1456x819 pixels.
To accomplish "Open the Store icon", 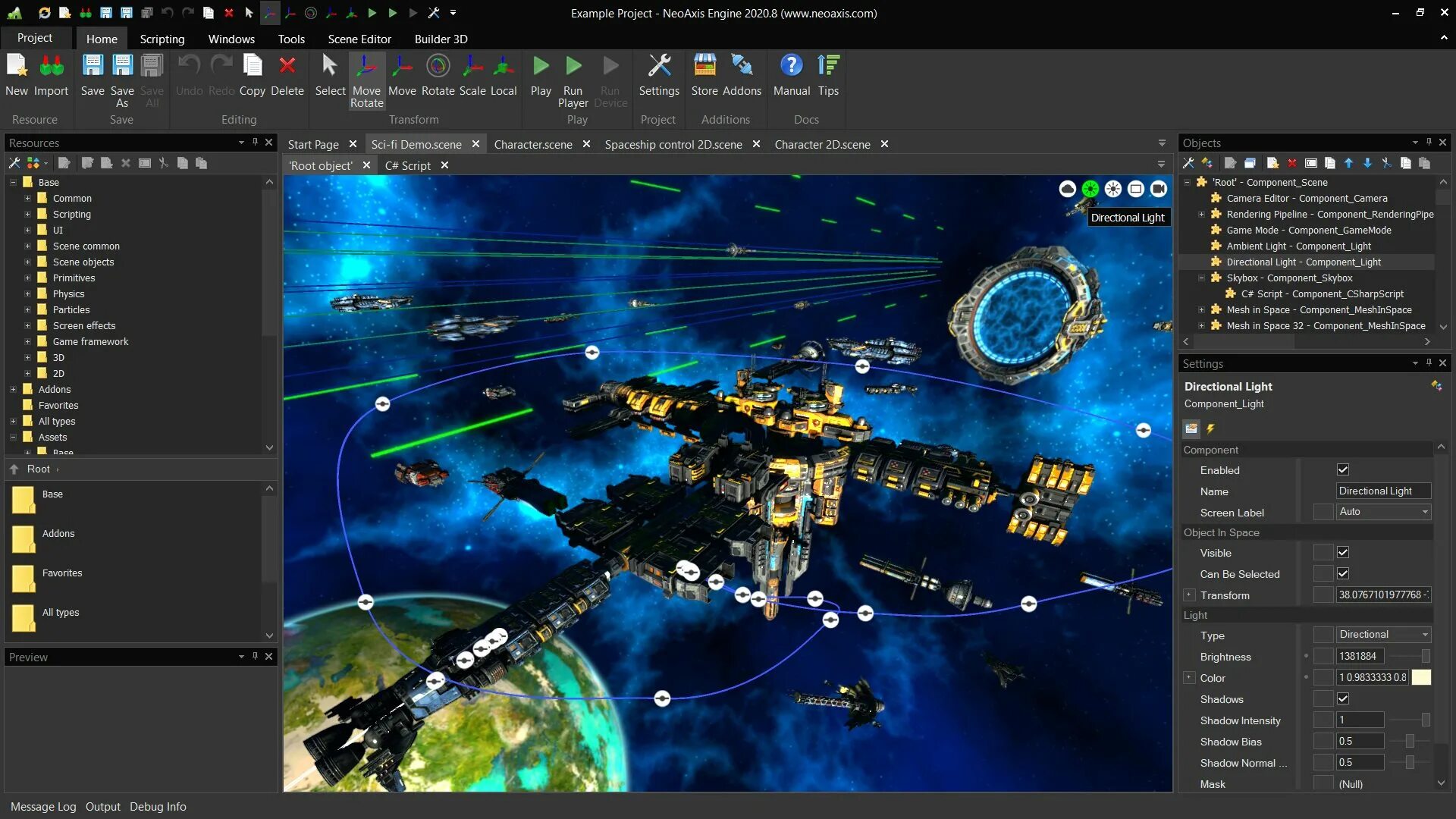I will pos(704,67).
